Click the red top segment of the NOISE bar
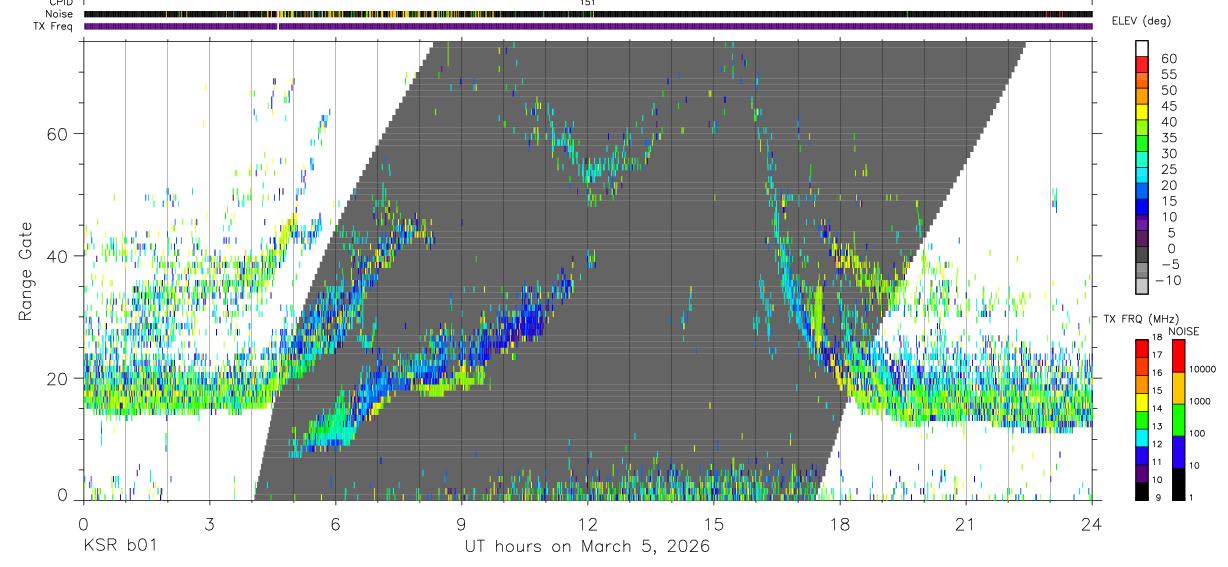This screenshot has width=1228, height=567. tap(1178, 356)
